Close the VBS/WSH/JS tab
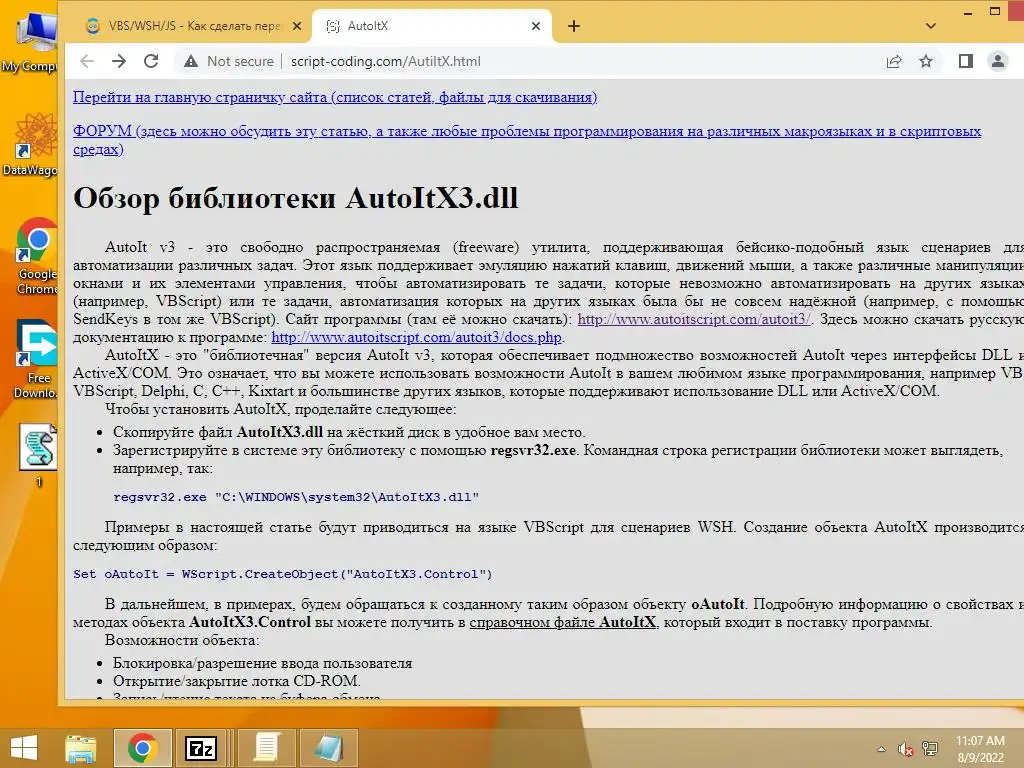 tap(296, 26)
